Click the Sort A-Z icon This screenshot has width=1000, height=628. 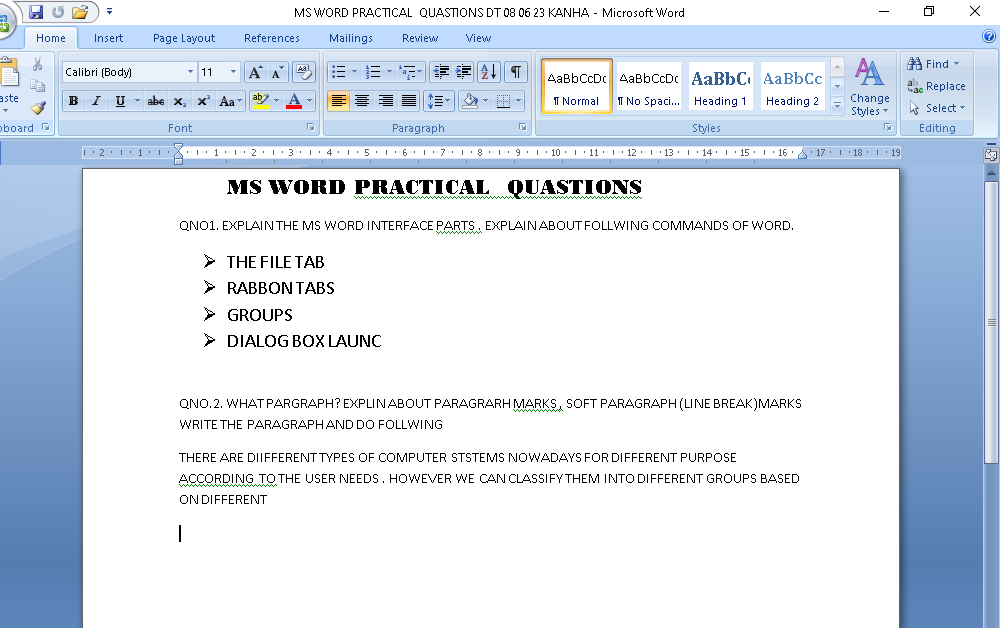488,72
